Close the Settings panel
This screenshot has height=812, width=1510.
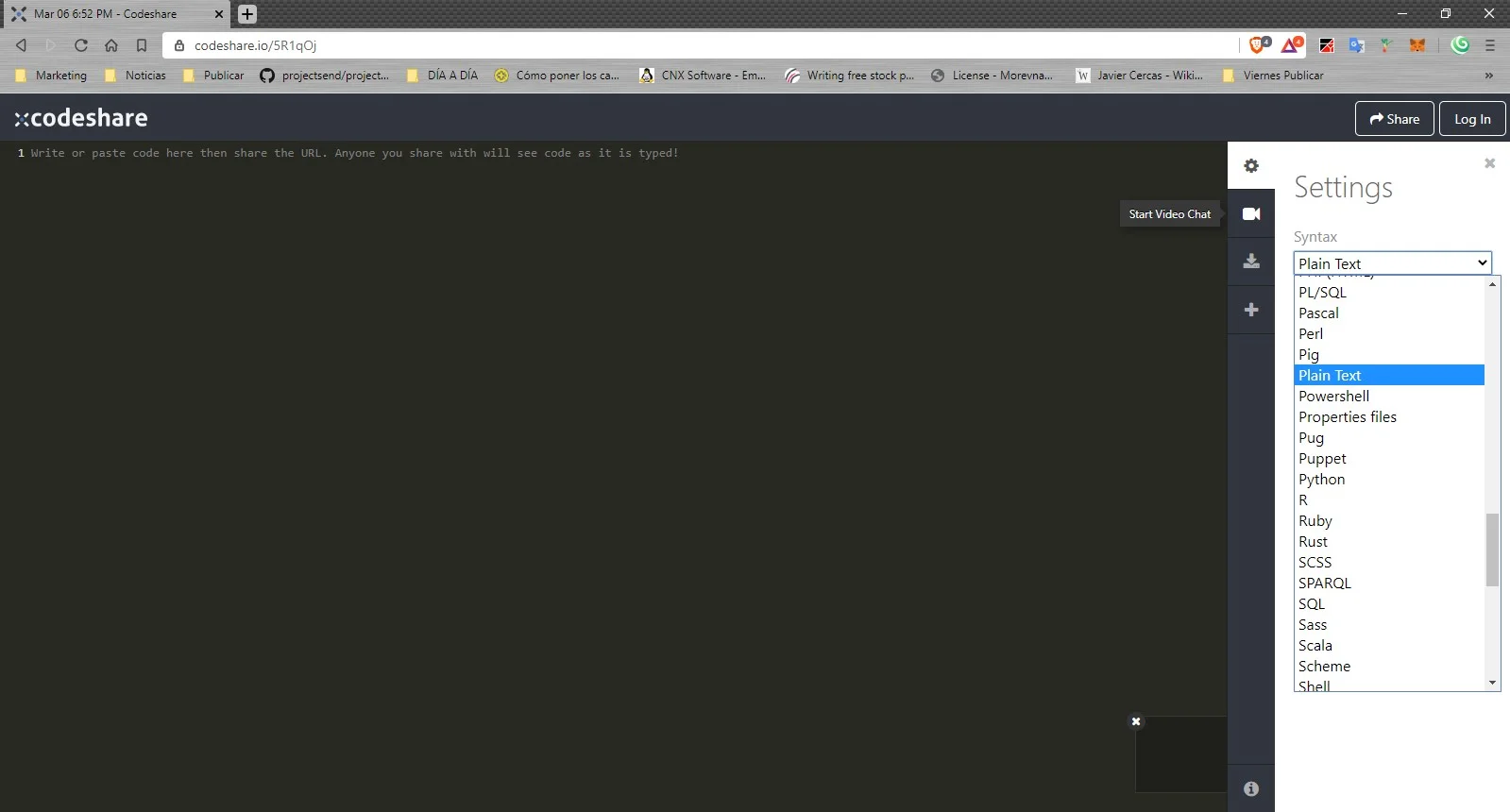tap(1490, 163)
